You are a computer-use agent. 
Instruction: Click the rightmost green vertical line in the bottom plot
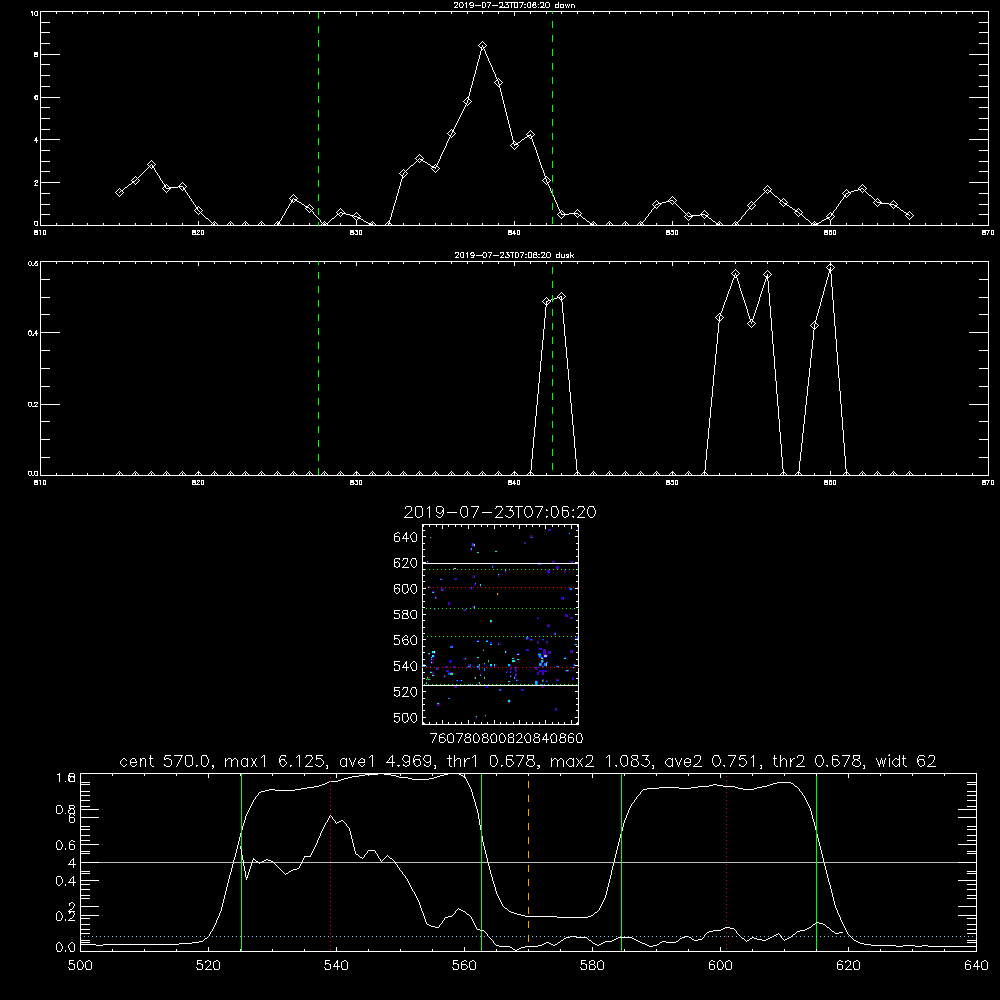coord(816,862)
